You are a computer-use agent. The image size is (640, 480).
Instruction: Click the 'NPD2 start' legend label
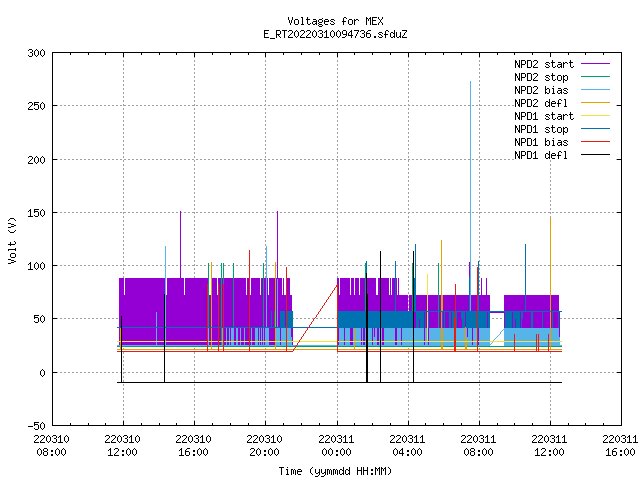pos(544,64)
